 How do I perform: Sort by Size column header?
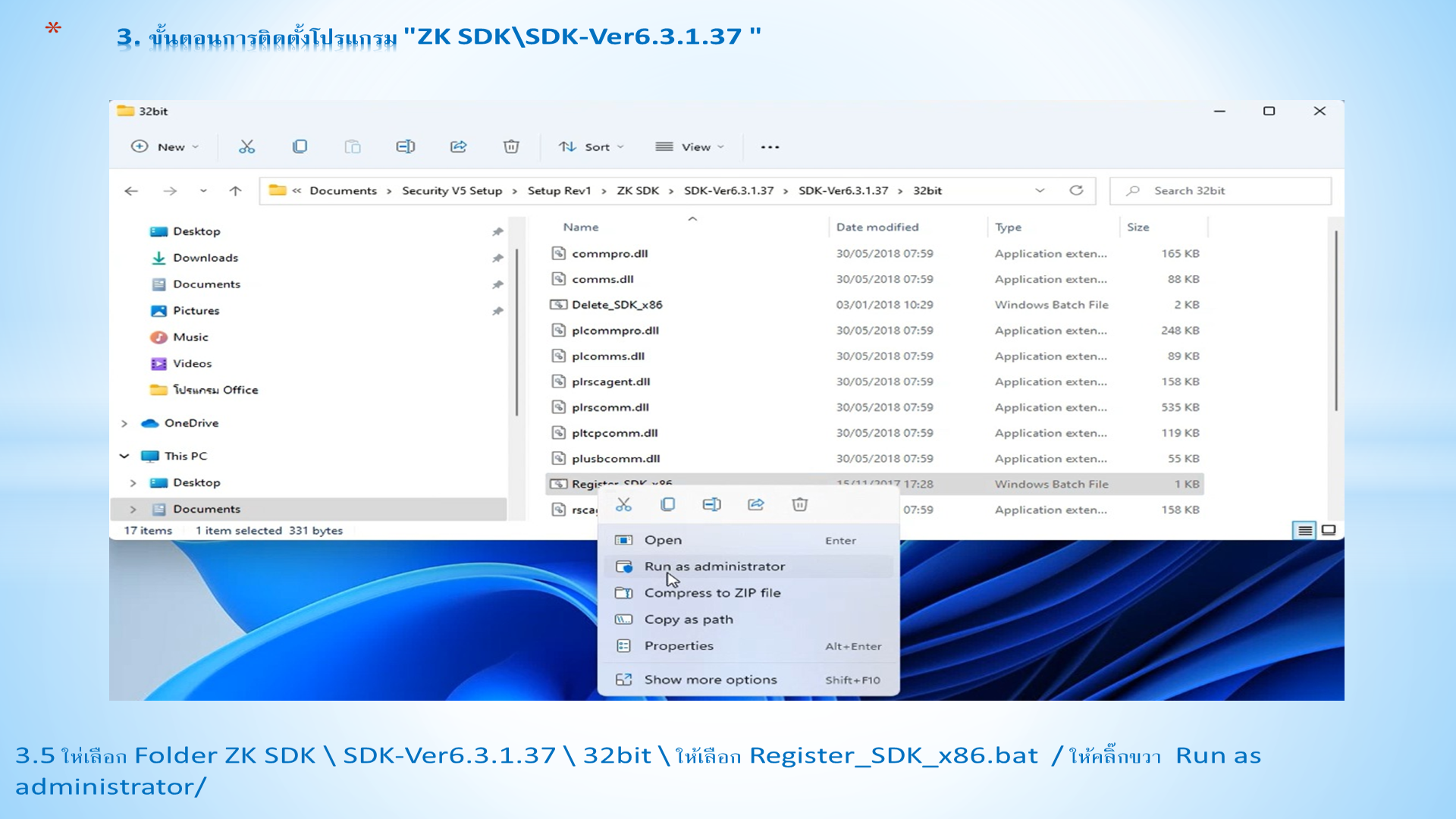click(1138, 227)
